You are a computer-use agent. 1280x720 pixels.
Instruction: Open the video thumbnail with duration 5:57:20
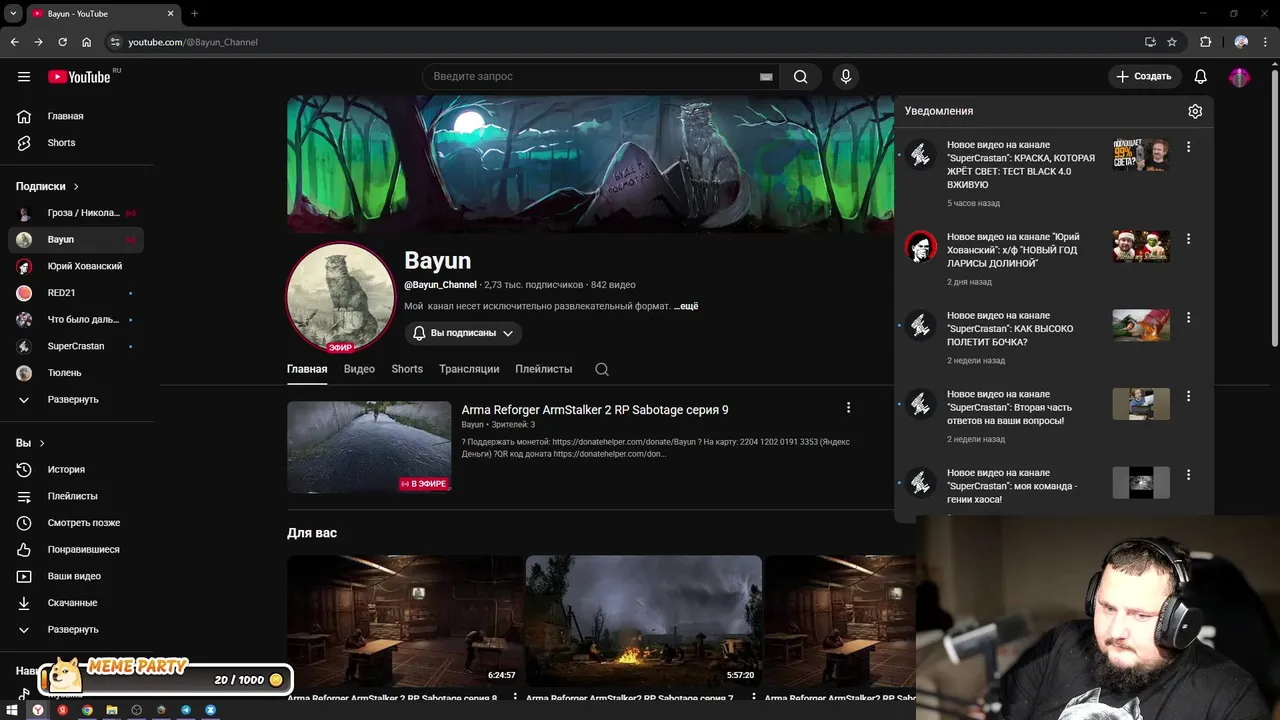644,620
